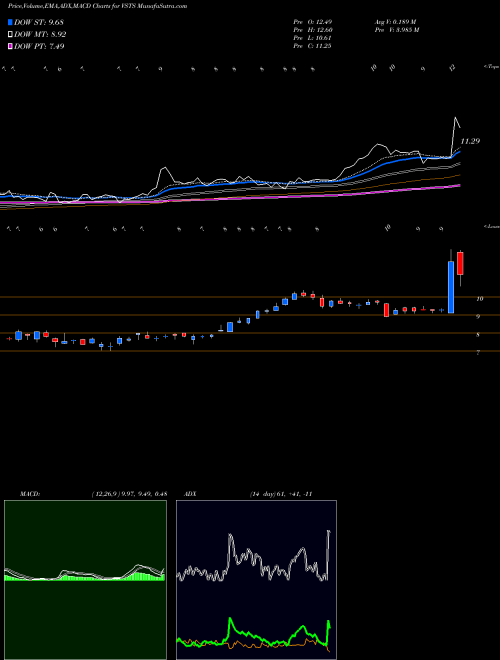Click the green MACD histogram chart panel

[85, 580]
